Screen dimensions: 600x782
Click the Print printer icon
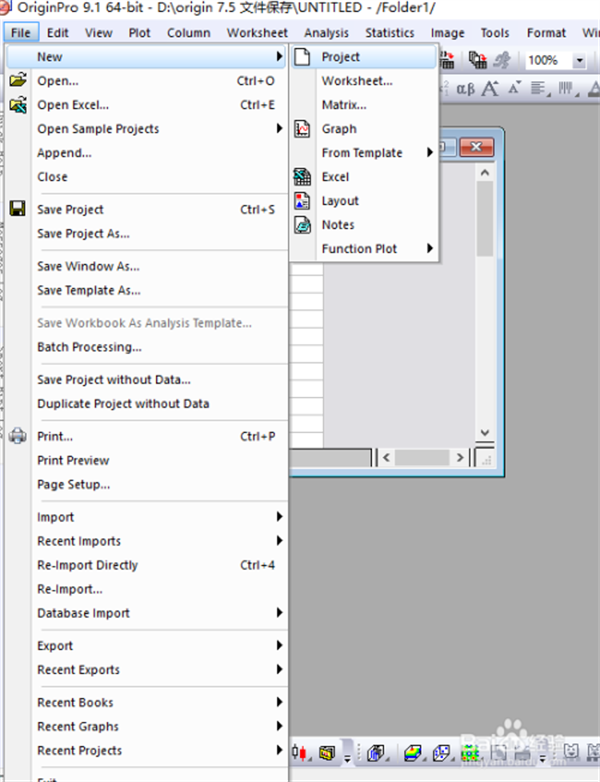[x=18, y=435]
